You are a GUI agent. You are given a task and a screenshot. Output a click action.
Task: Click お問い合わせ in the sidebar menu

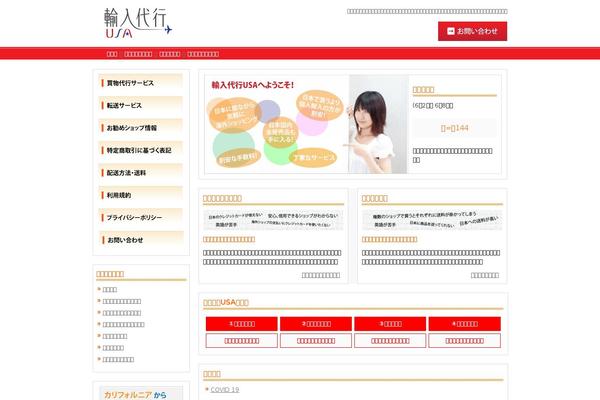click(x=140, y=240)
